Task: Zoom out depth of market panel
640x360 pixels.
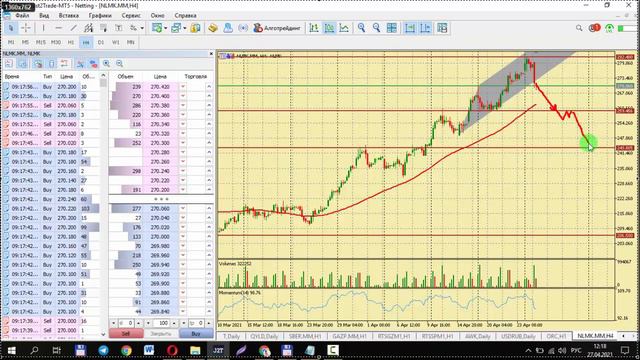Action: (x=119, y=64)
